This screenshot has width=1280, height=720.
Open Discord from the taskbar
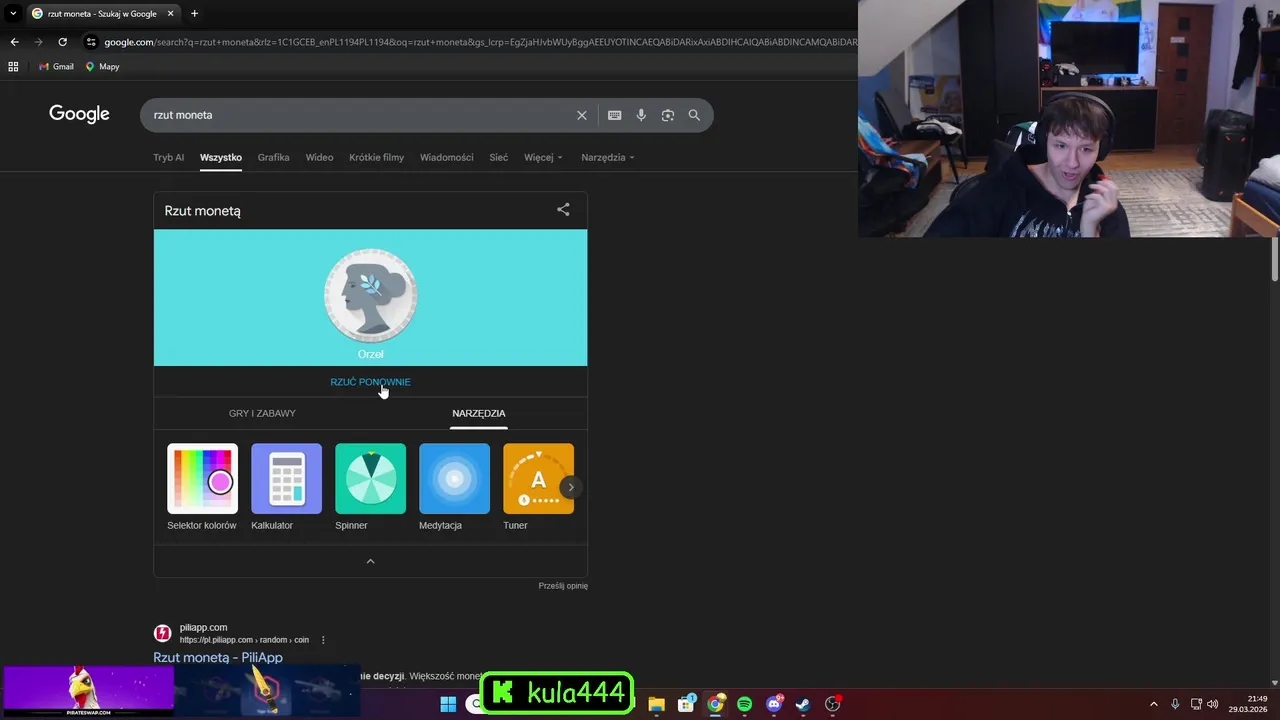[774, 704]
